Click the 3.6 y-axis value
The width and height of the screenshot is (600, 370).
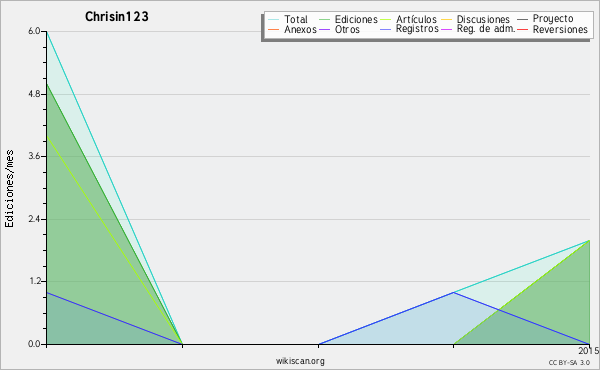tap(34, 156)
